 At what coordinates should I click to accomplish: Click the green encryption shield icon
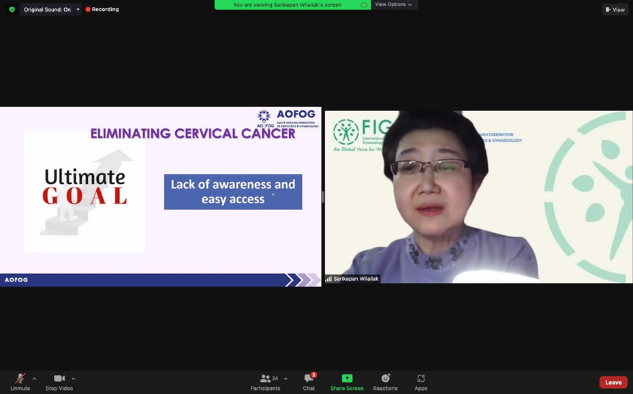pyautogui.click(x=12, y=9)
